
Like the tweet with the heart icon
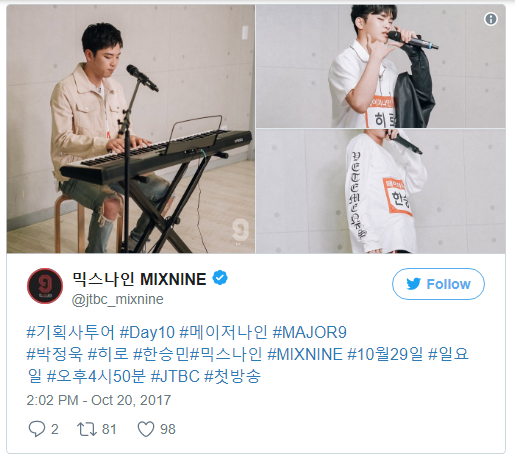146,429
